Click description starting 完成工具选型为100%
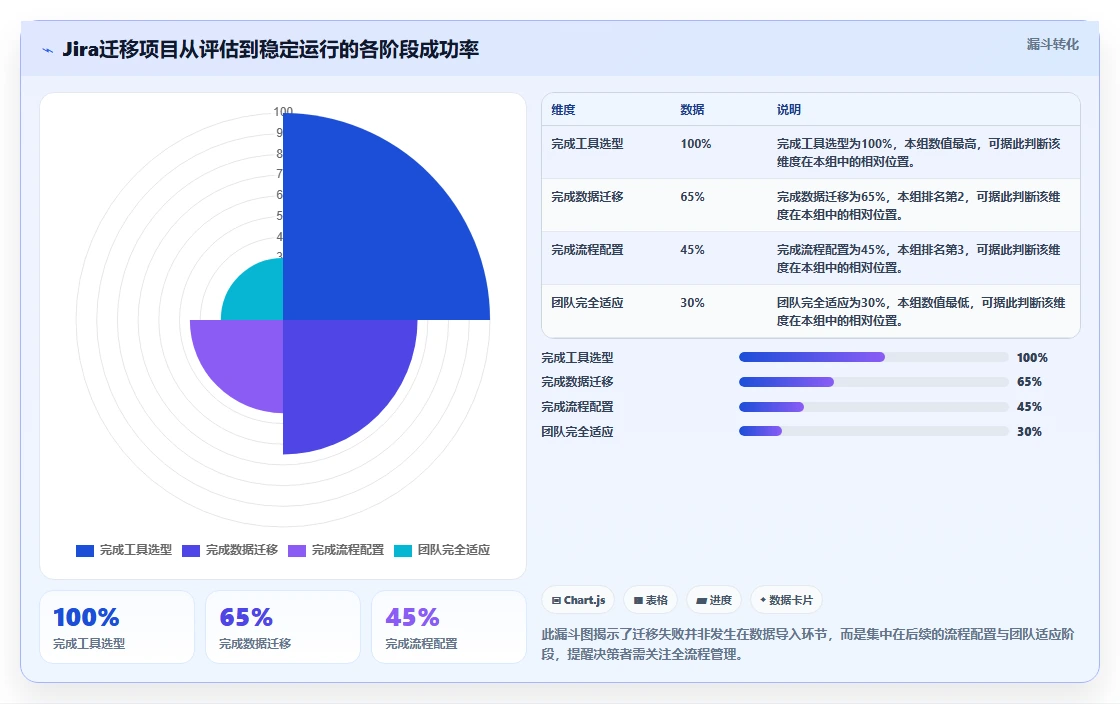Screen dimensions: 1120x704 (x=919, y=153)
